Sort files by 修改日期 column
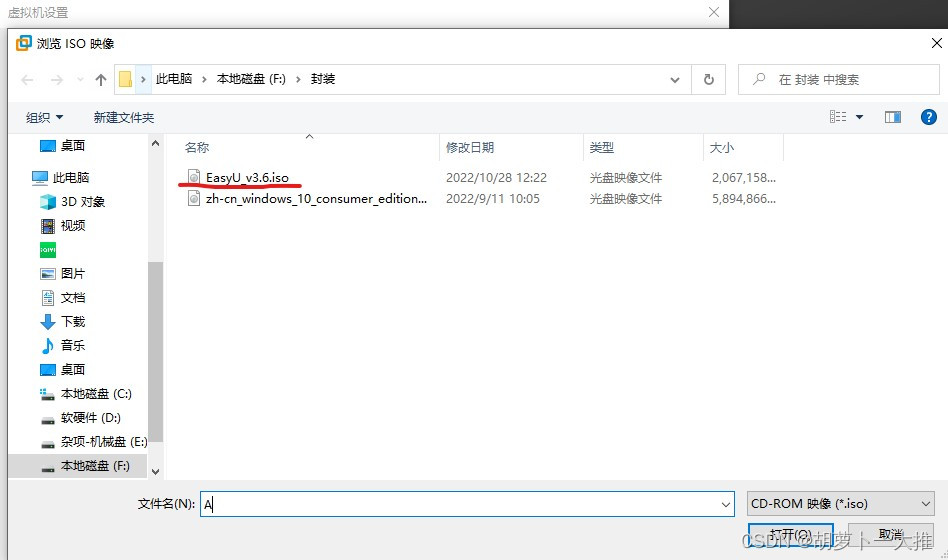The width and height of the screenshot is (948, 560). point(470,148)
